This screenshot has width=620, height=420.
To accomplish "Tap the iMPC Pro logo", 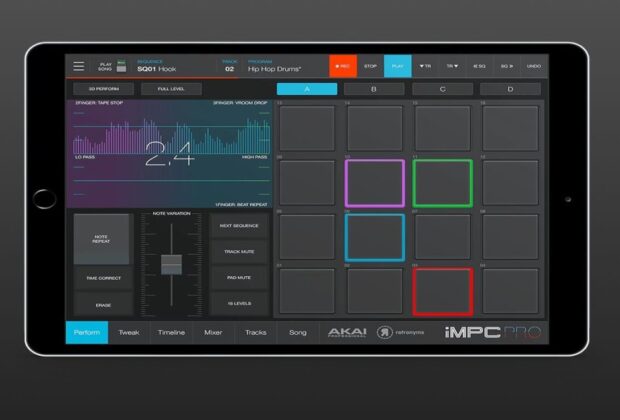I will pyautogui.click(x=493, y=332).
